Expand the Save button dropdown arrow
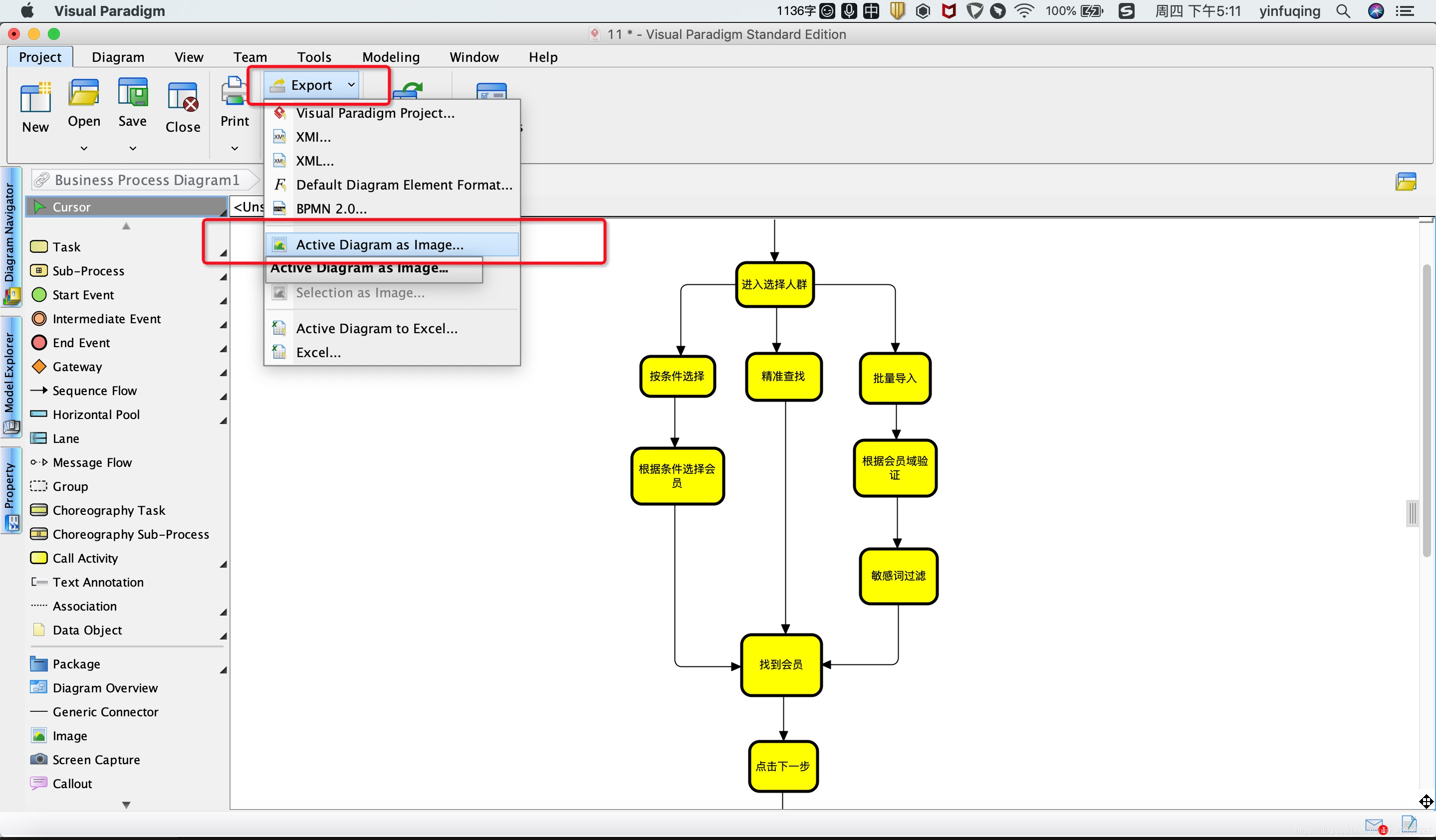This screenshot has height=840, width=1436. click(x=132, y=148)
